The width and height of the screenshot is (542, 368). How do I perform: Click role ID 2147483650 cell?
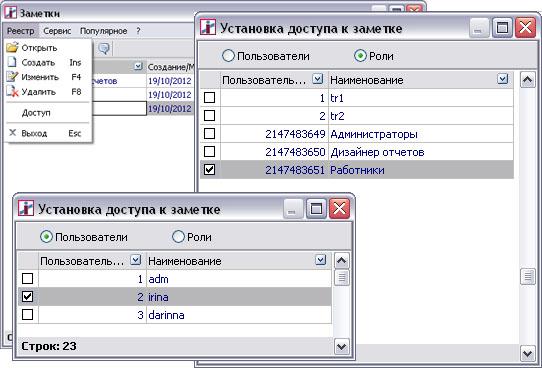click(x=274, y=152)
